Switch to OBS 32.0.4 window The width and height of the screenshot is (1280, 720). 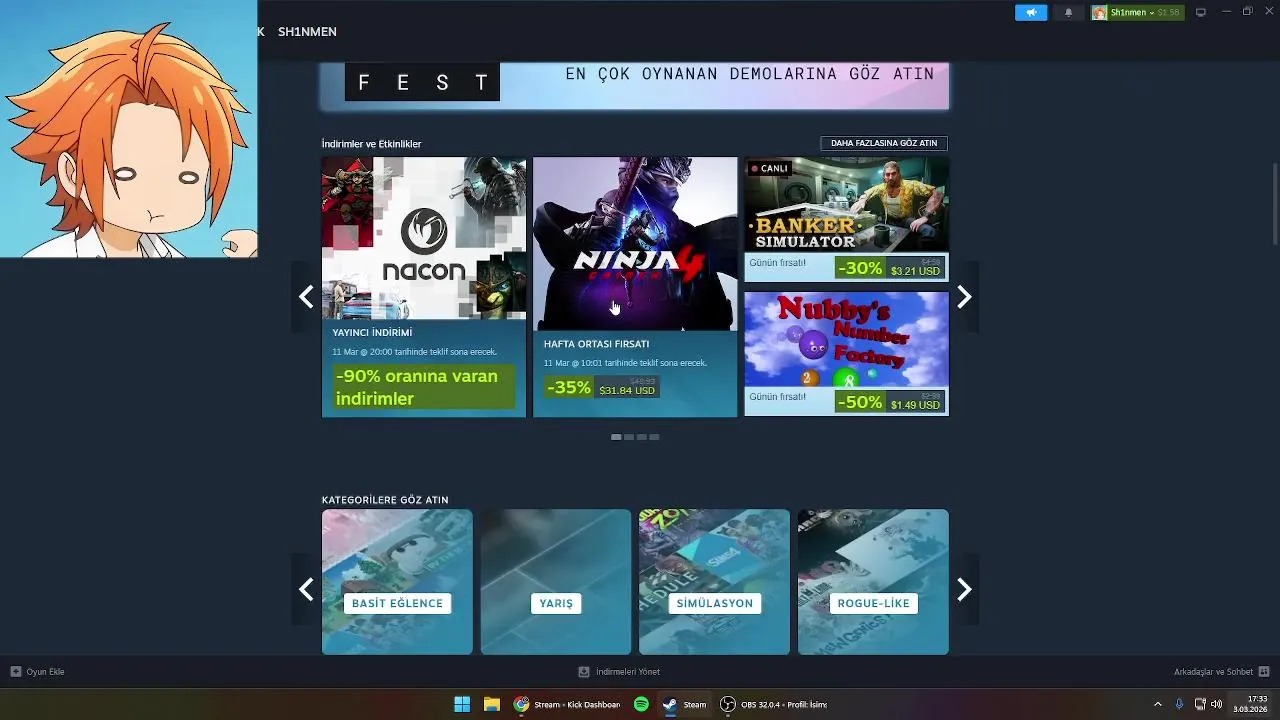774,704
